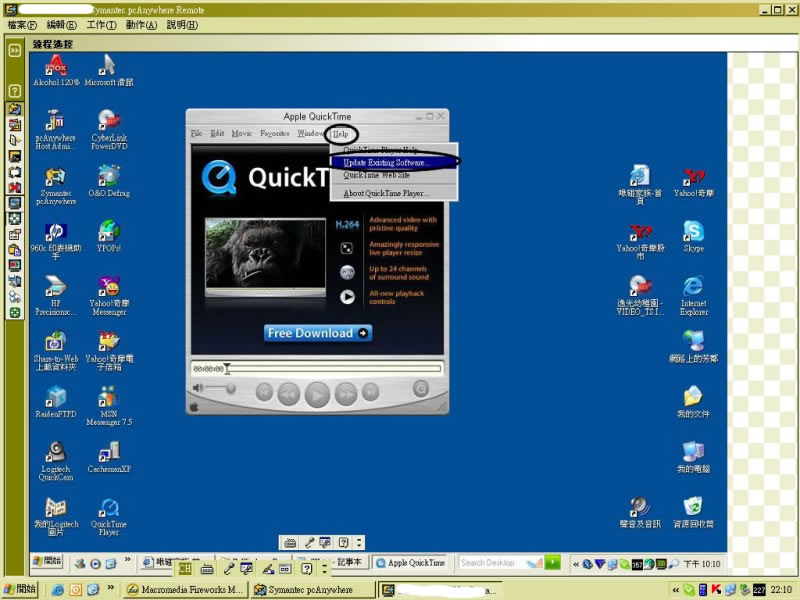Open the QuickTime Edit menu
The image size is (800, 600).
click(217, 134)
